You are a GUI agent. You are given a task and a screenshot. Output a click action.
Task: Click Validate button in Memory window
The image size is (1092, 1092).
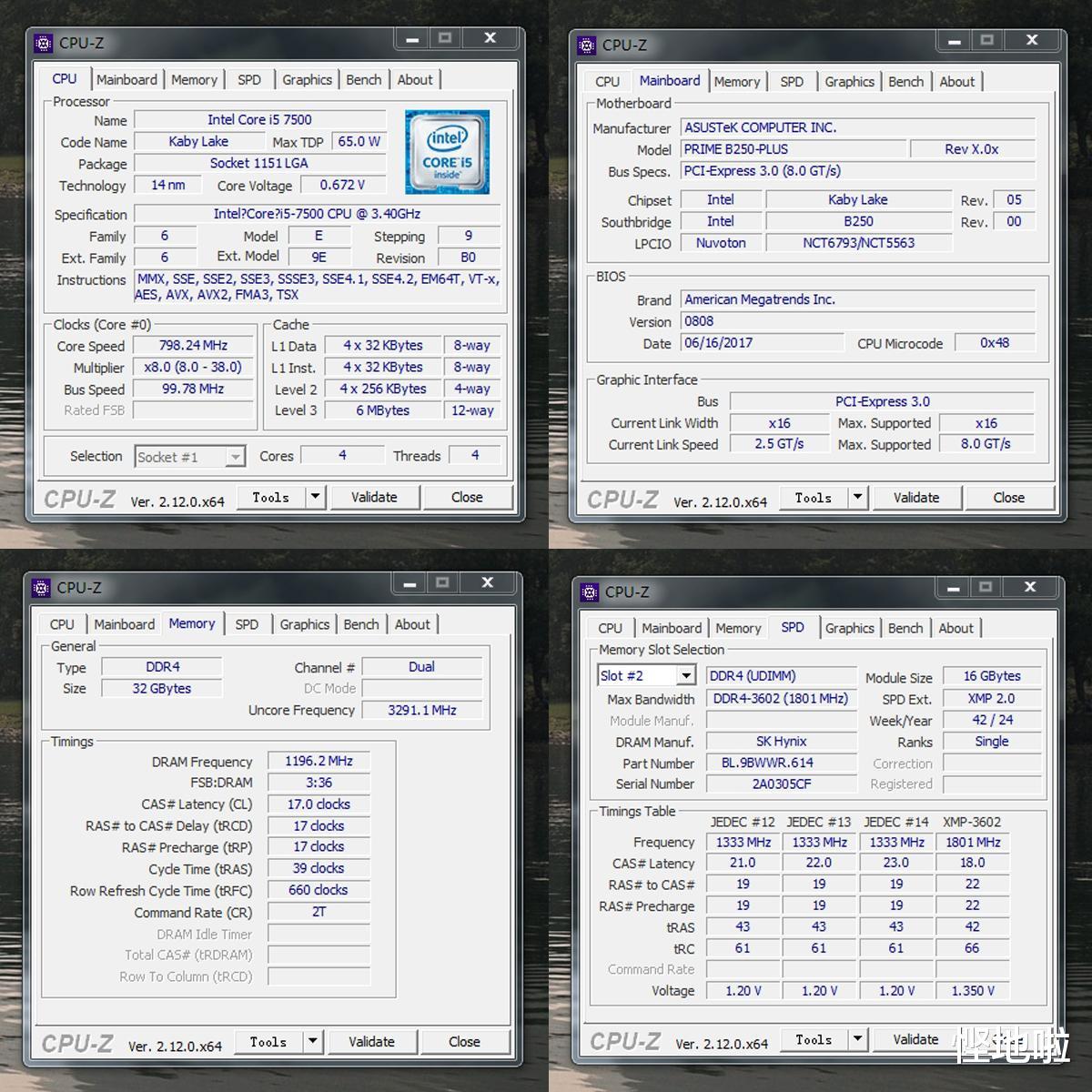pos(371,1041)
